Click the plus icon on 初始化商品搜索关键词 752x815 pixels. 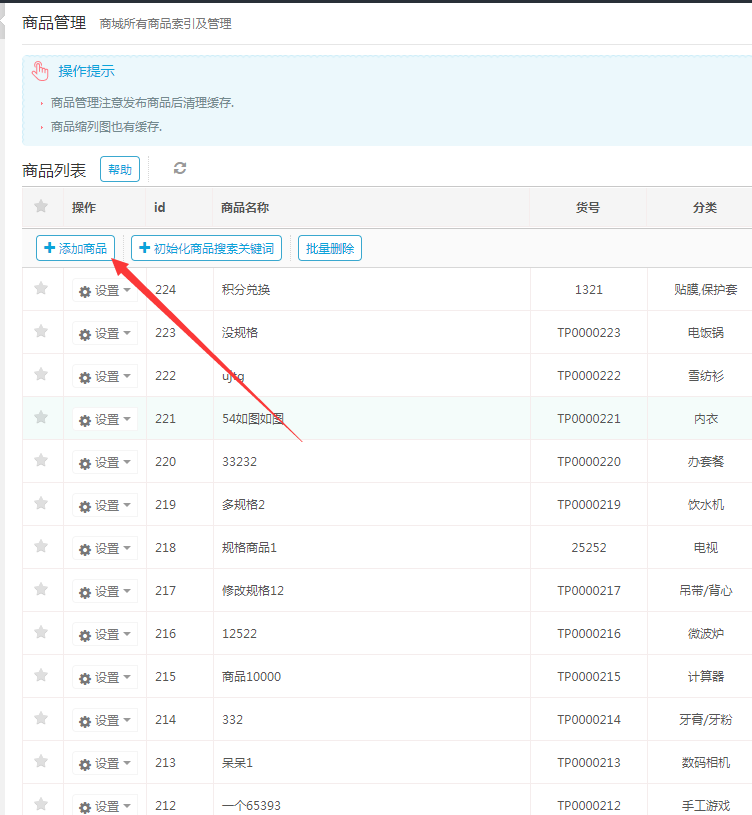pyautogui.click(x=144, y=248)
